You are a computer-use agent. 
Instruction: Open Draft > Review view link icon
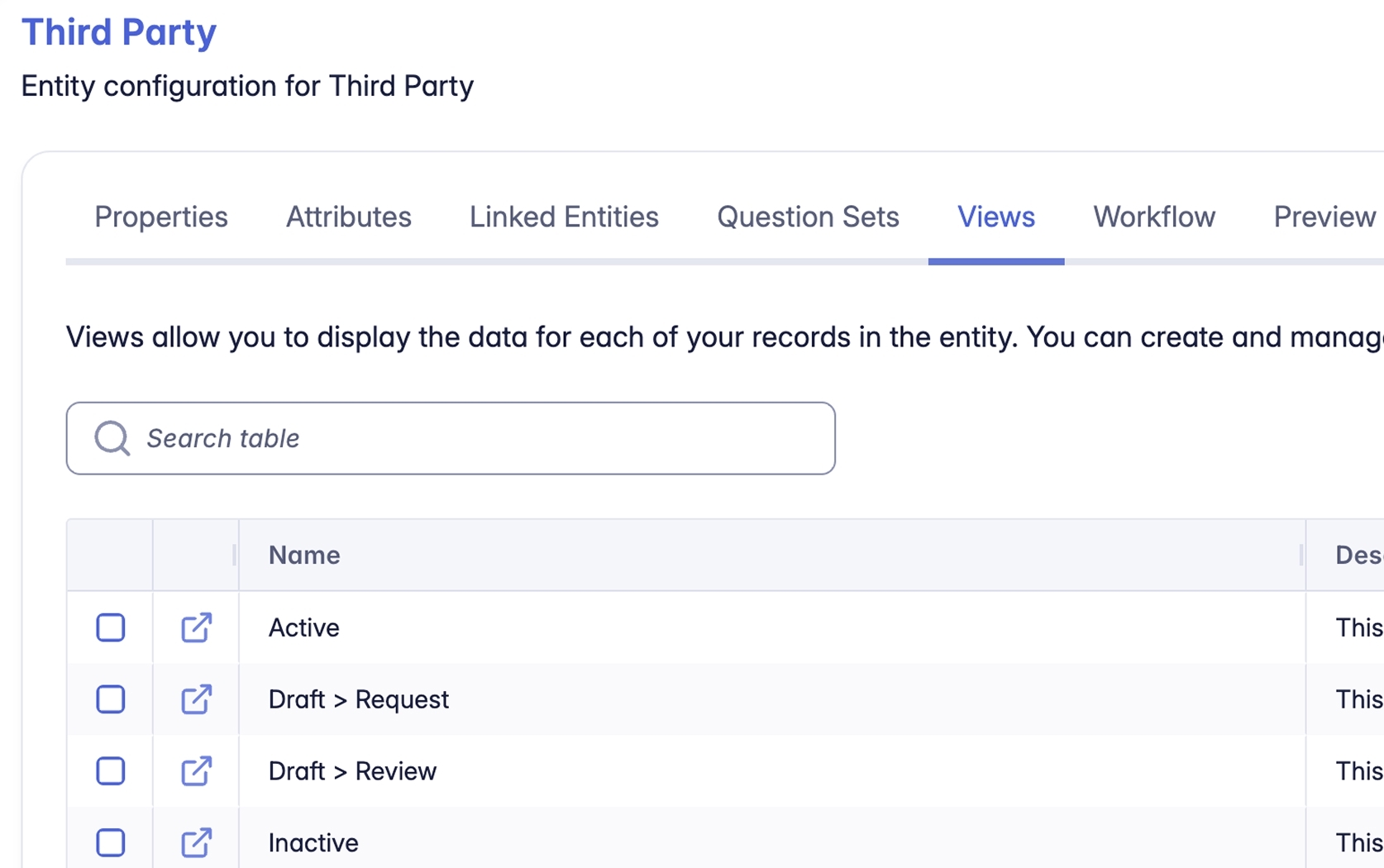[x=196, y=771]
